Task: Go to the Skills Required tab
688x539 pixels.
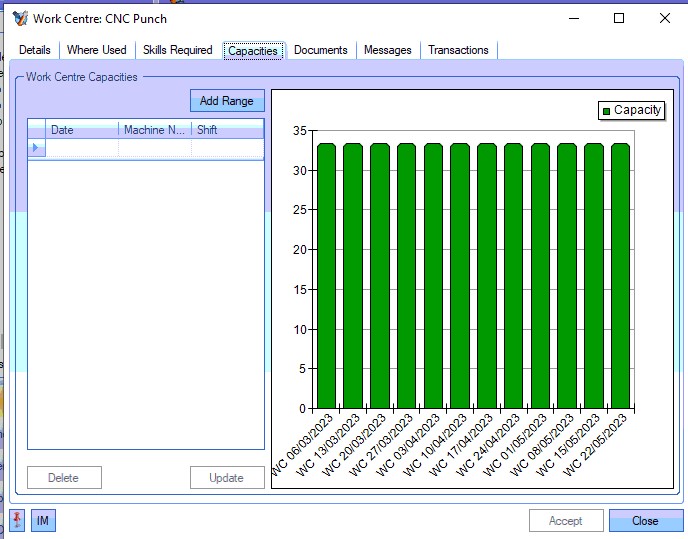Action: click(177, 50)
